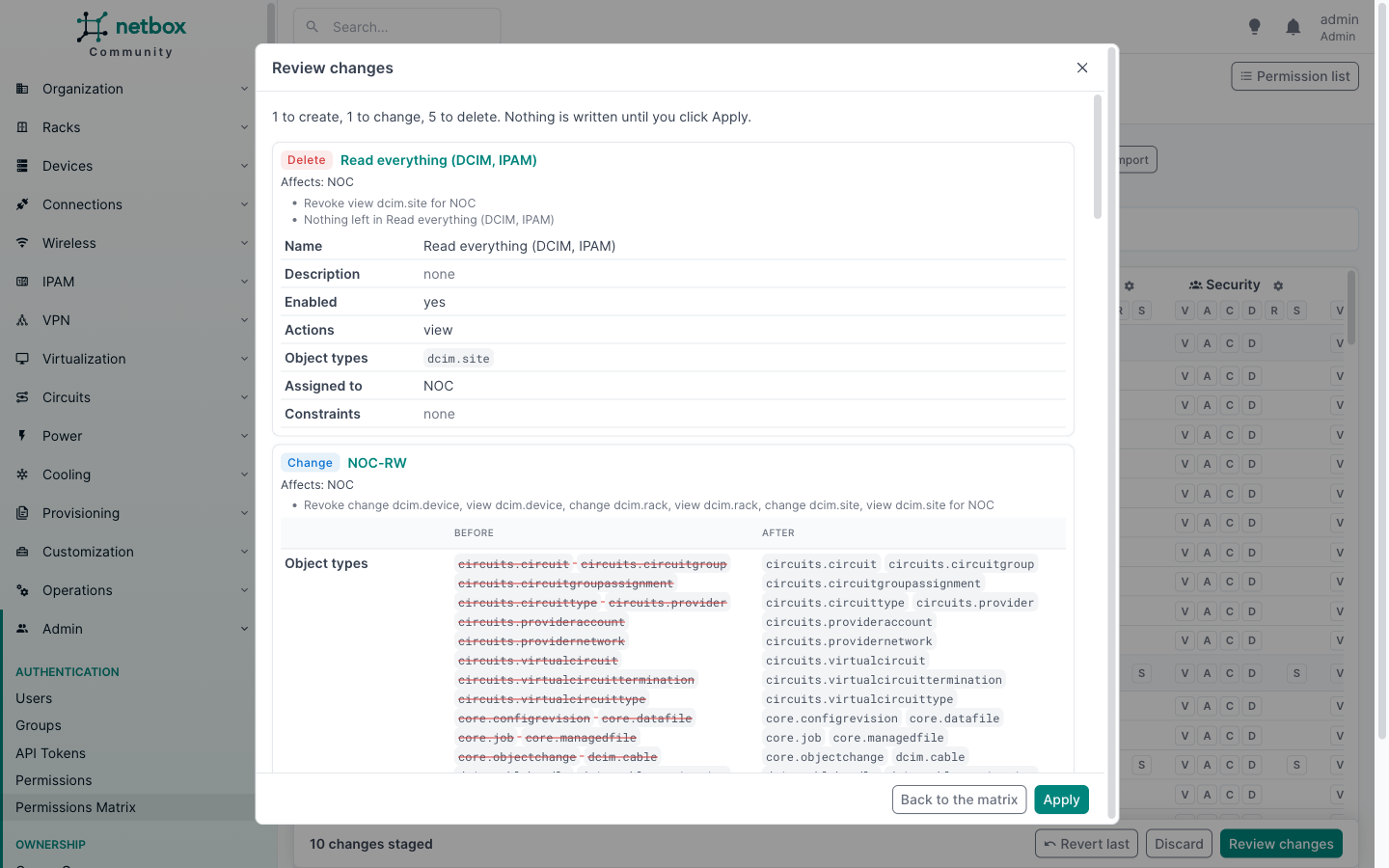1389x868 pixels.
Task: Toggle R in the Security header row
Action: click(x=1274, y=311)
